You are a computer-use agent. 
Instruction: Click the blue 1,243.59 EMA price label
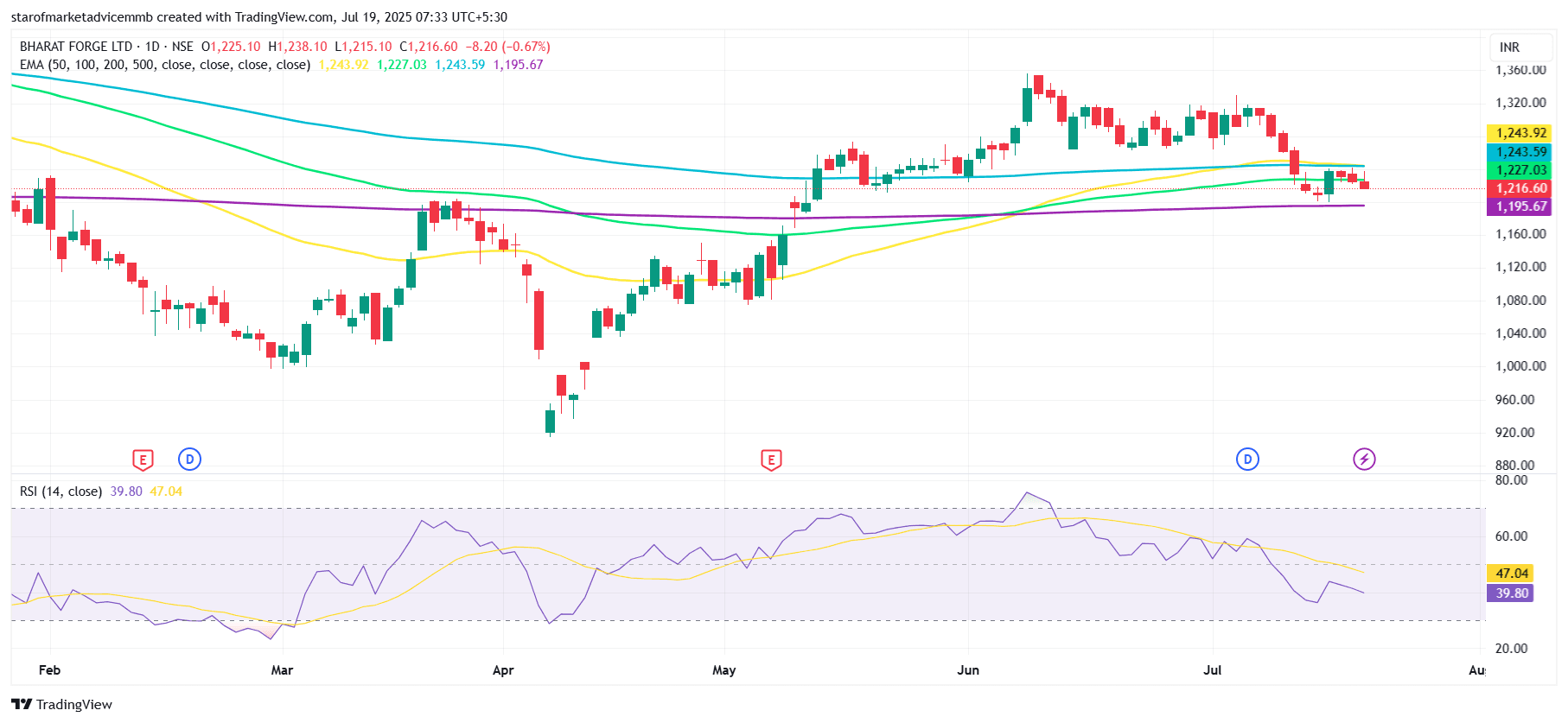tap(1520, 152)
